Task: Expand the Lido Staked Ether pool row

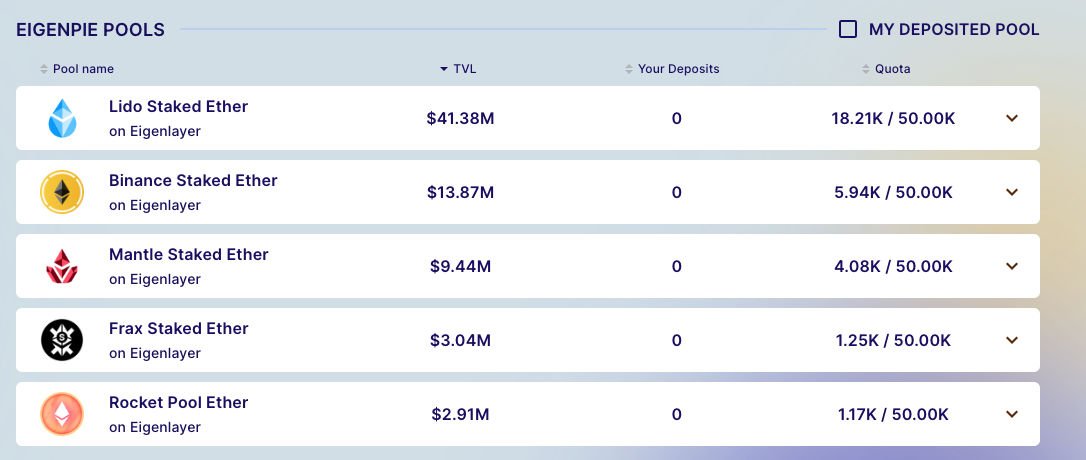Action: [1012, 118]
